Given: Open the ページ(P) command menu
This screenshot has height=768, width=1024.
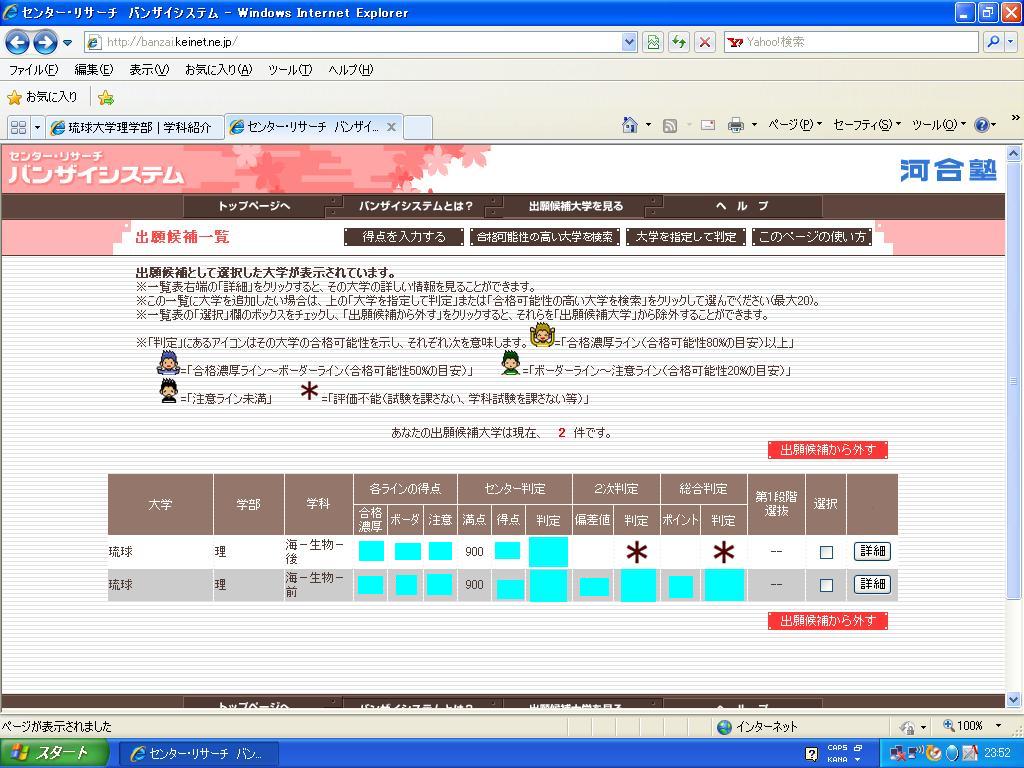Looking at the screenshot, I should point(795,125).
